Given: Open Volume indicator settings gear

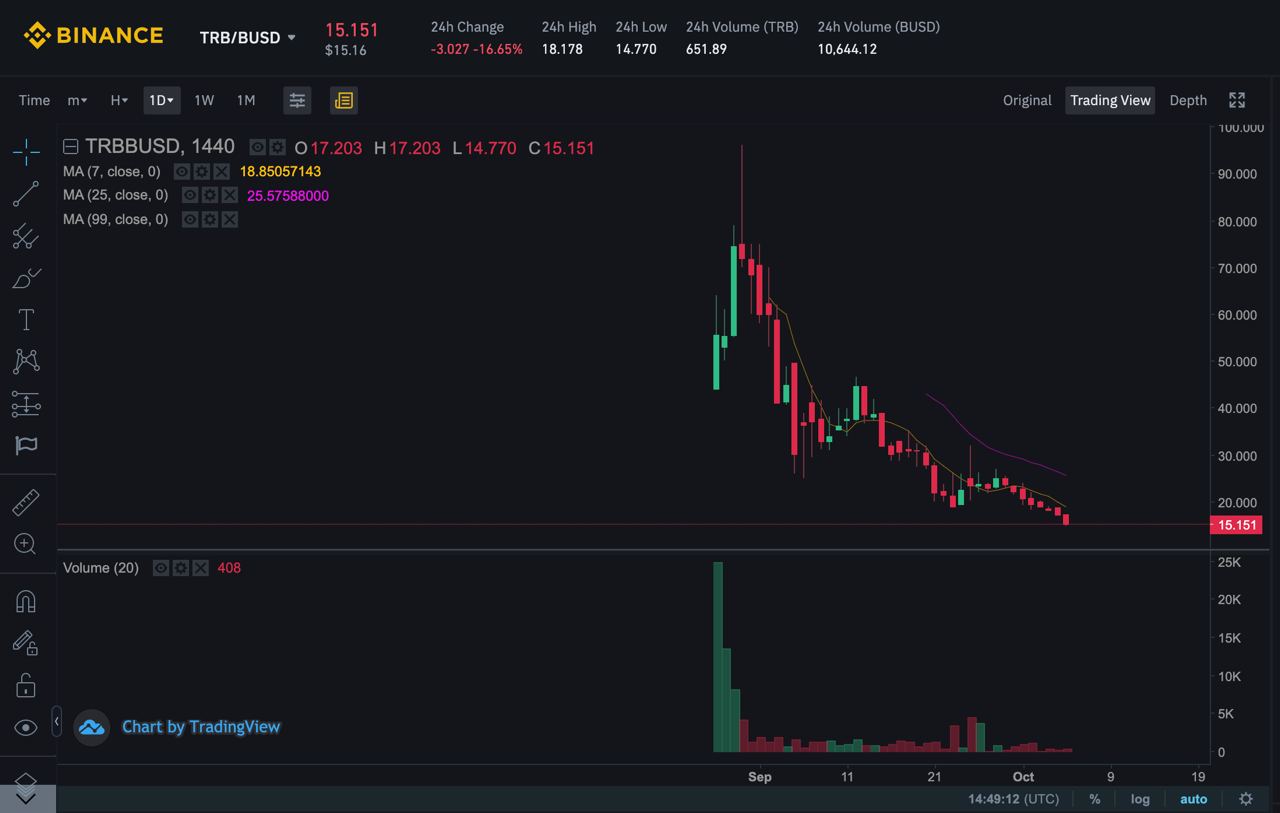Looking at the screenshot, I should click(181, 568).
